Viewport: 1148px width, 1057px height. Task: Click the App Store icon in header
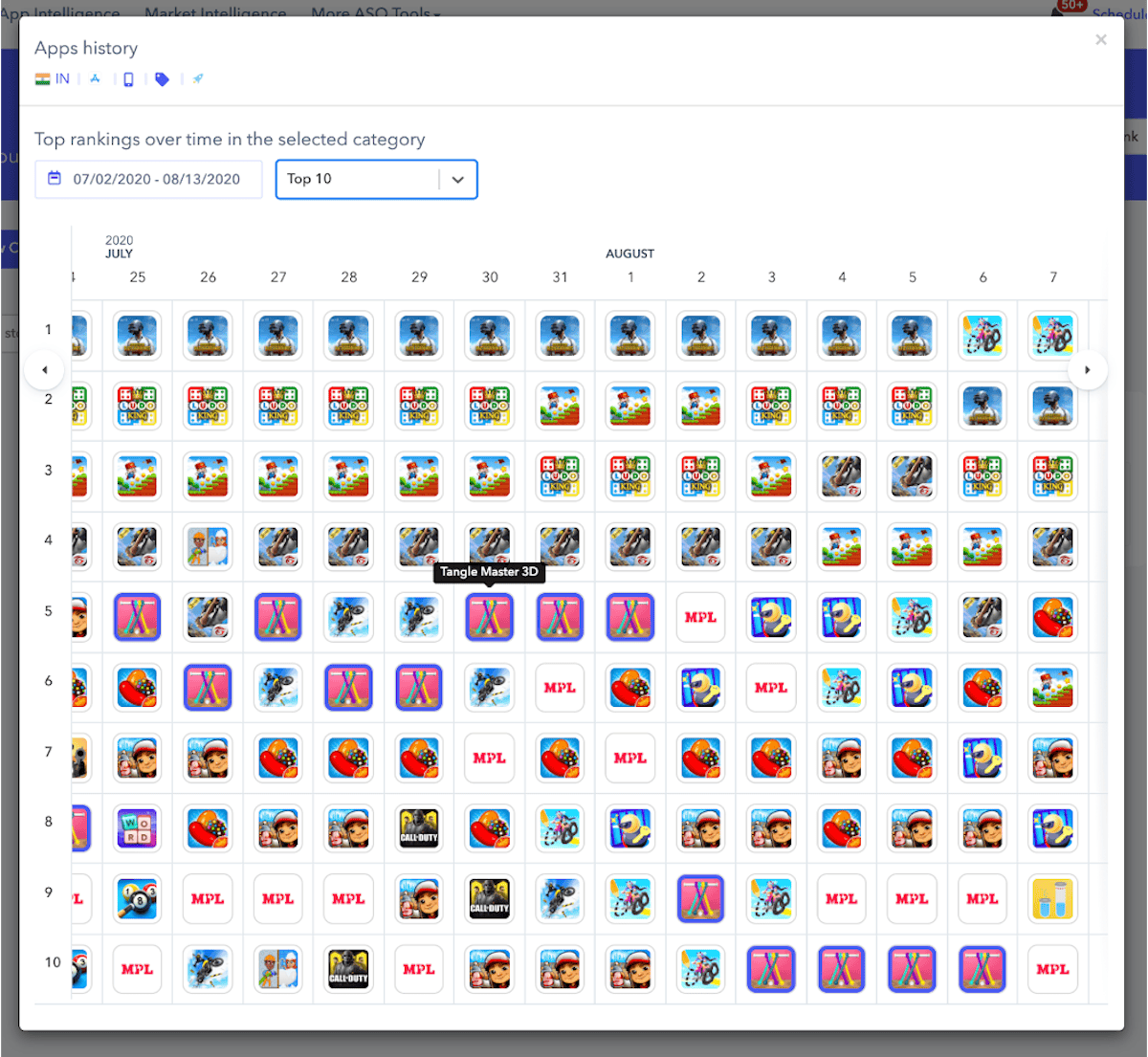(95, 79)
